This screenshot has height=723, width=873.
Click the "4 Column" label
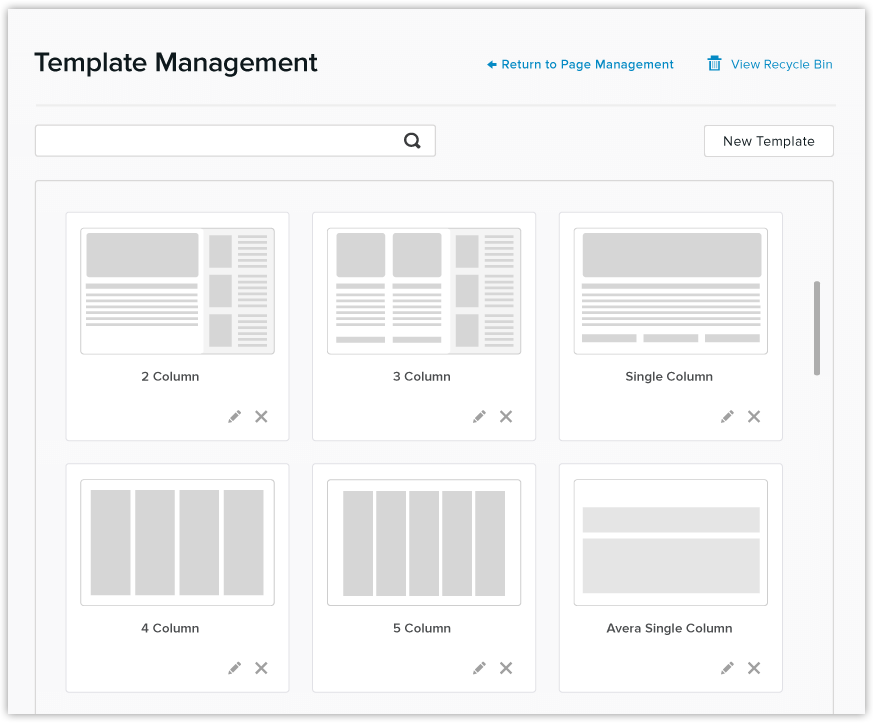point(170,628)
